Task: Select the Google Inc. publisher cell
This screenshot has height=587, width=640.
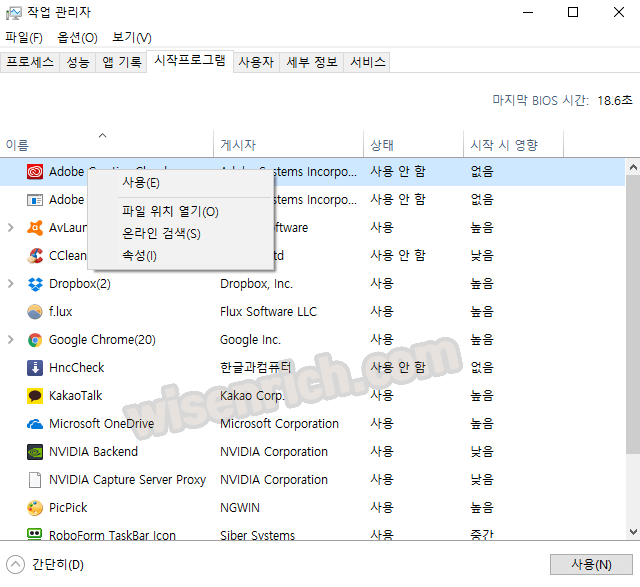Action: point(250,340)
